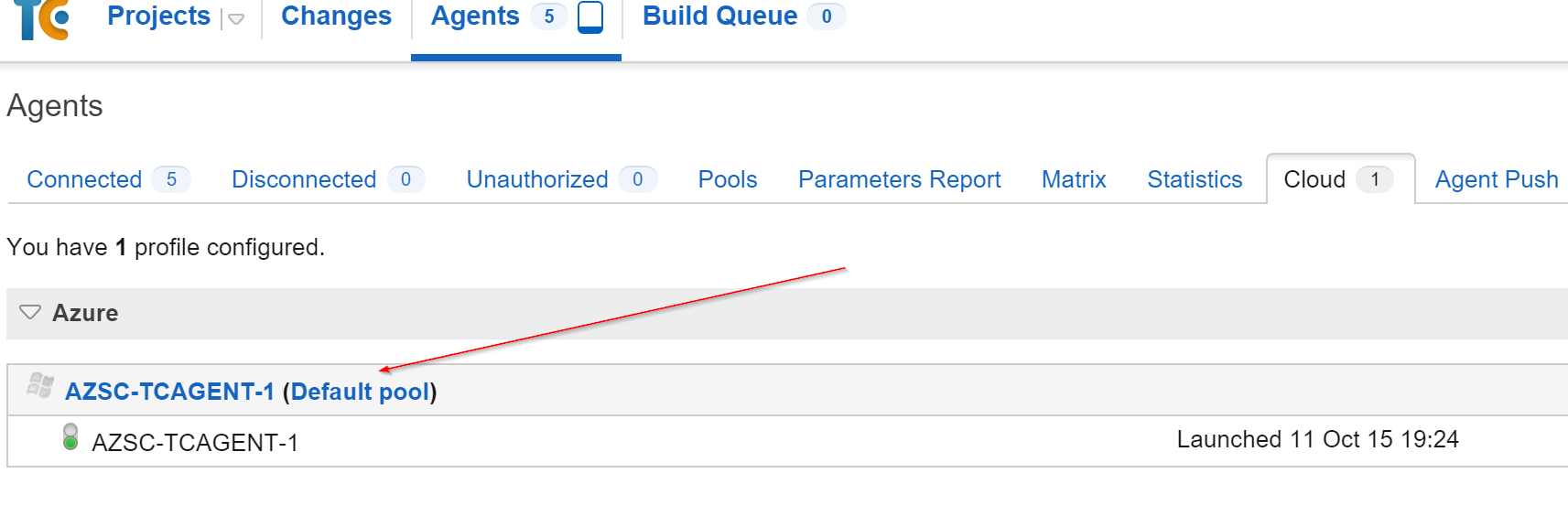Open the Projects page
The height and width of the screenshot is (527, 1568).
[x=158, y=16]
